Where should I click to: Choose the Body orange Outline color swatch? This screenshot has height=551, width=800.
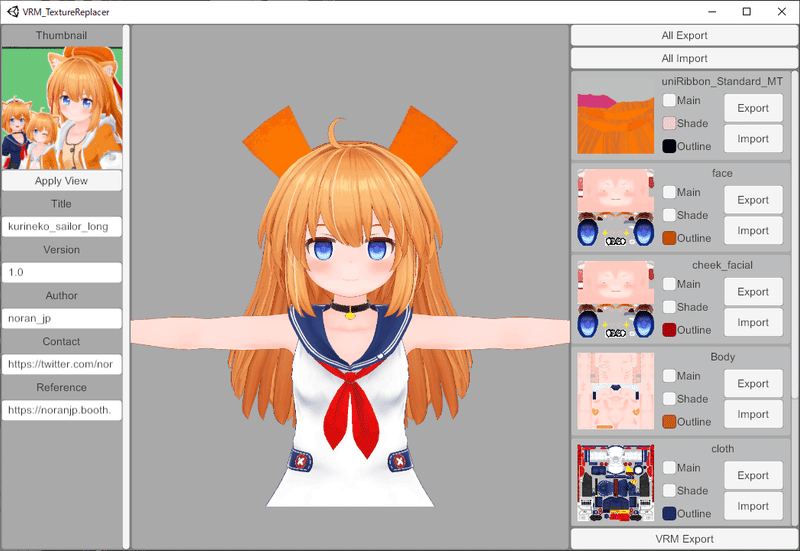click(x=669, y=421)
